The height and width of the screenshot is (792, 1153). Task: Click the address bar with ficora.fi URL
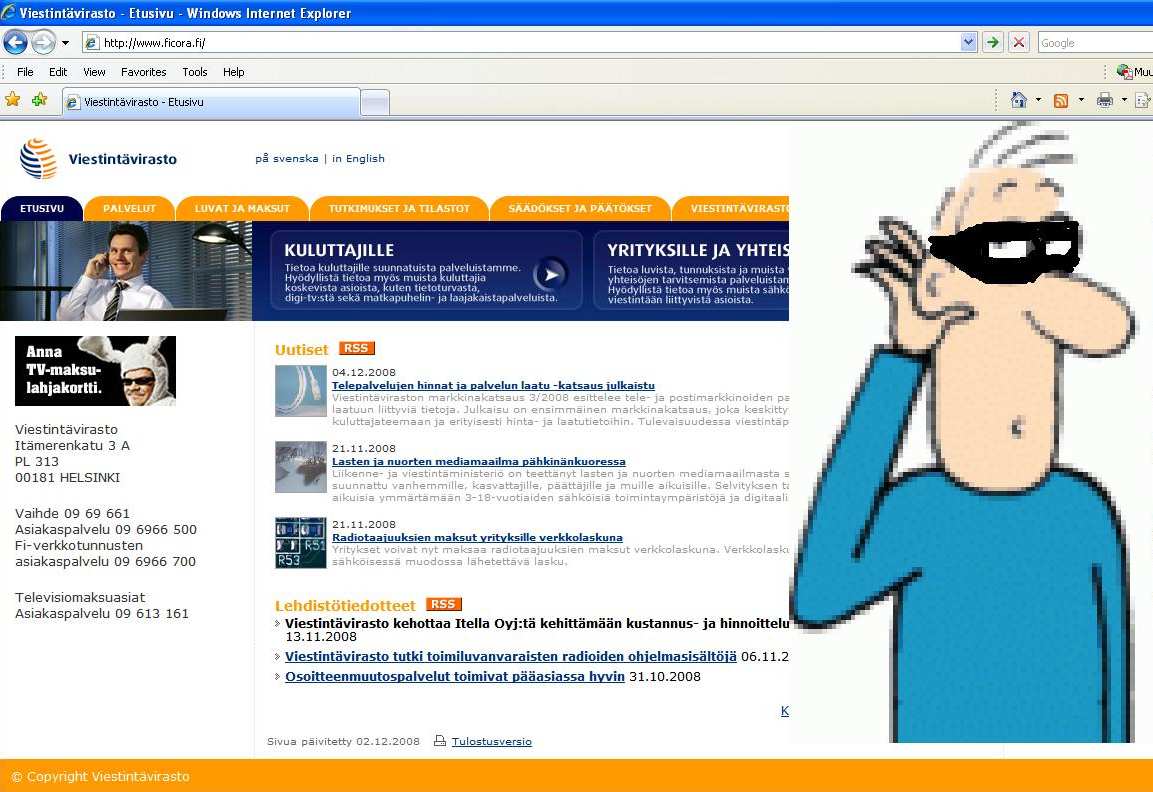point(521,43)
